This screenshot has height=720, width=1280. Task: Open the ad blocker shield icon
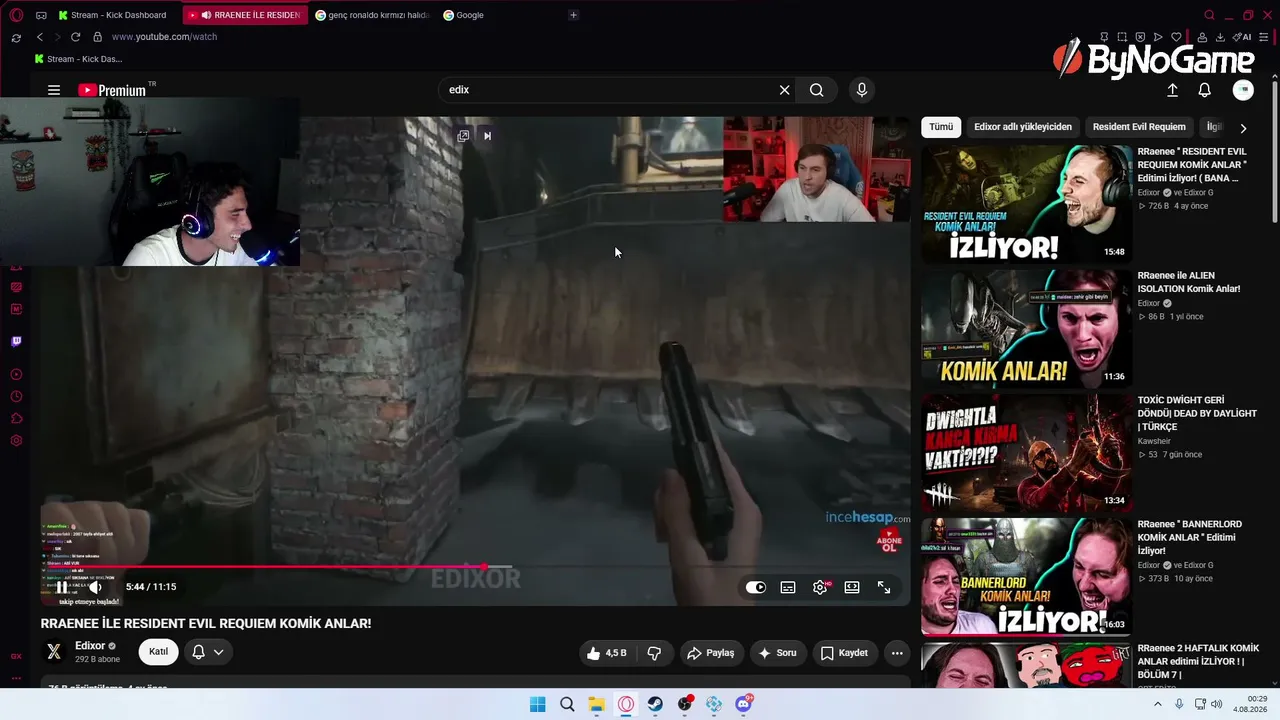[1140, 37]
